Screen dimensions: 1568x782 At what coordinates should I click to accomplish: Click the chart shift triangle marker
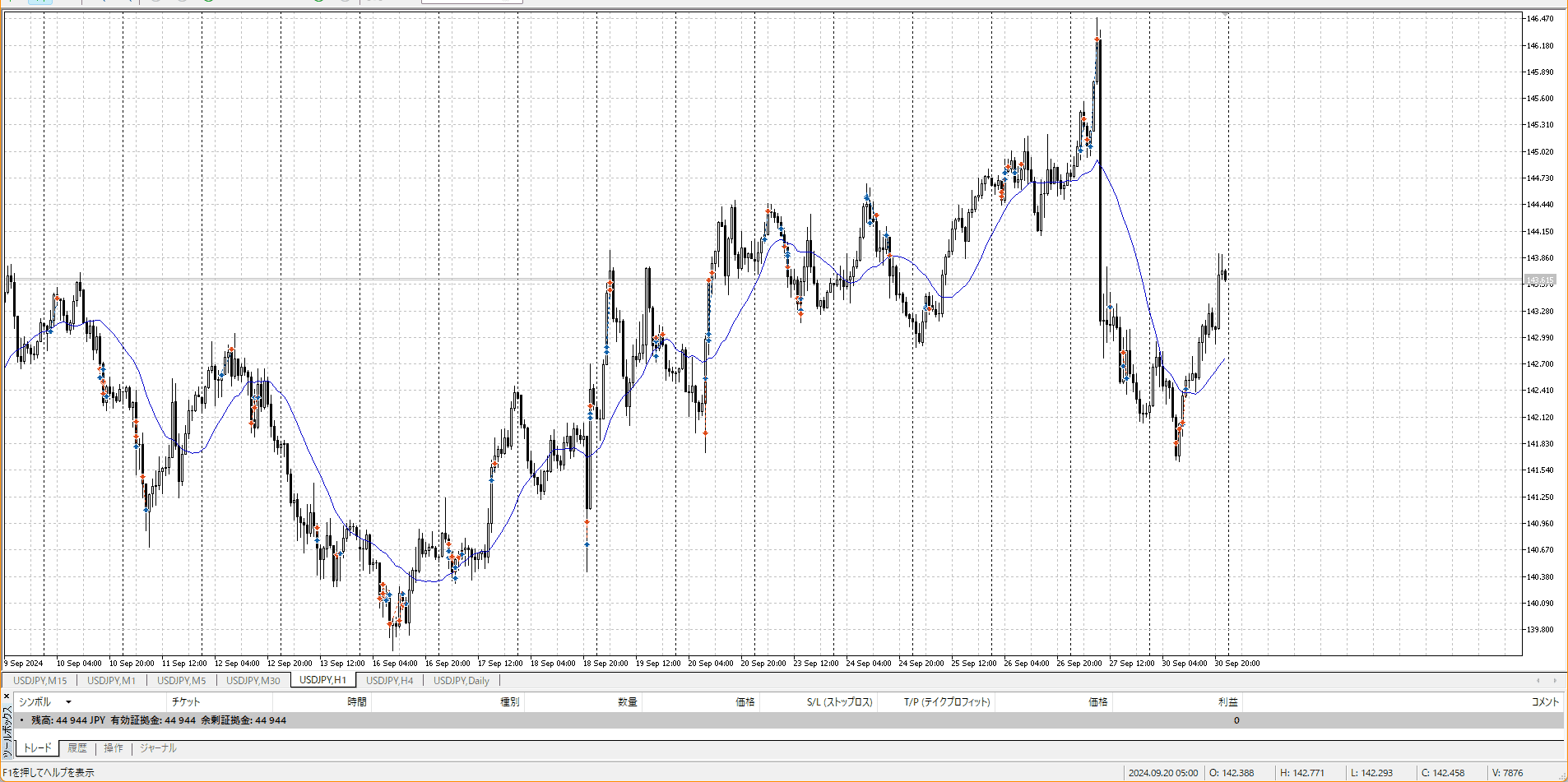tap(1226, 14)
